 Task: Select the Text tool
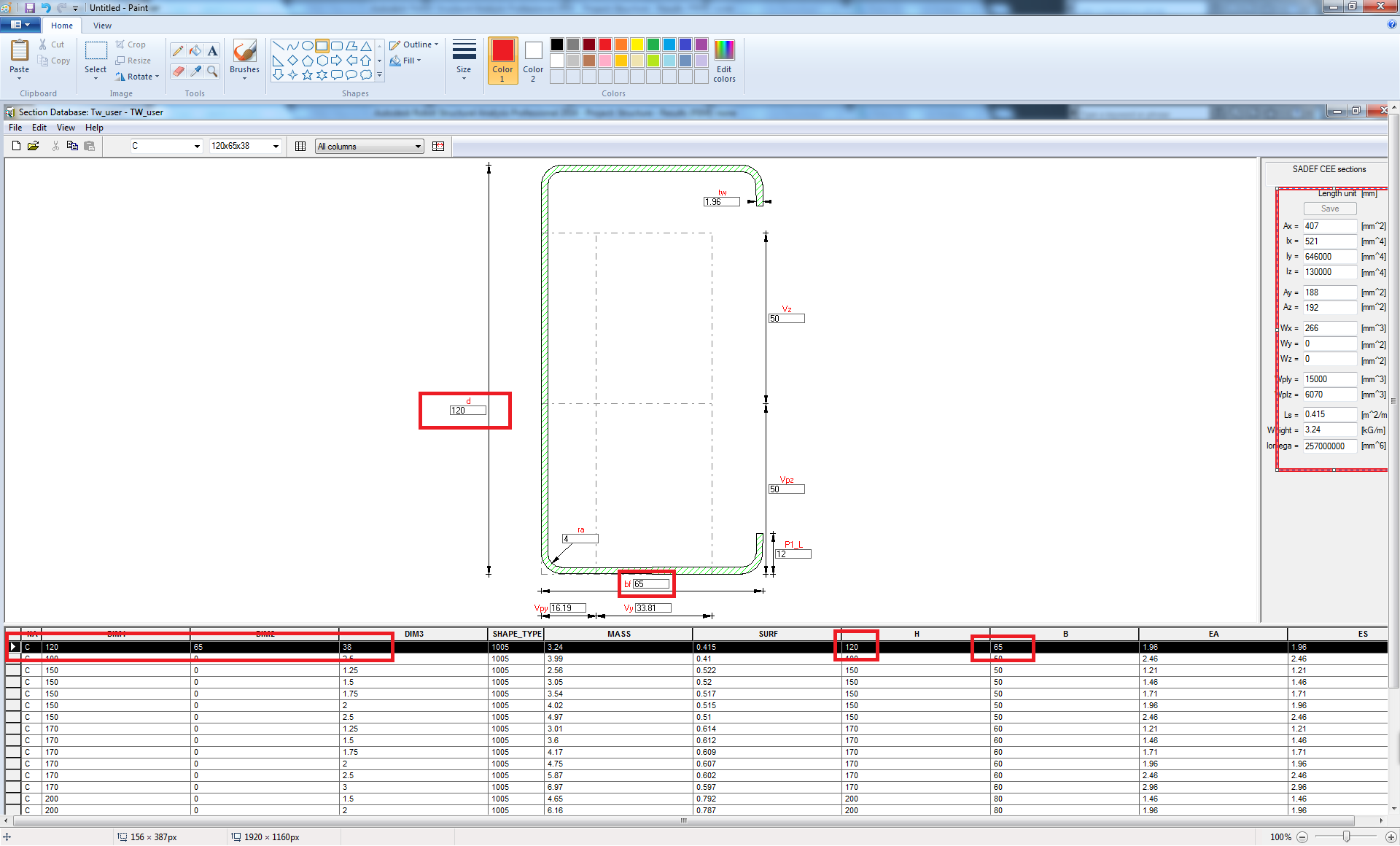point(212,50)
